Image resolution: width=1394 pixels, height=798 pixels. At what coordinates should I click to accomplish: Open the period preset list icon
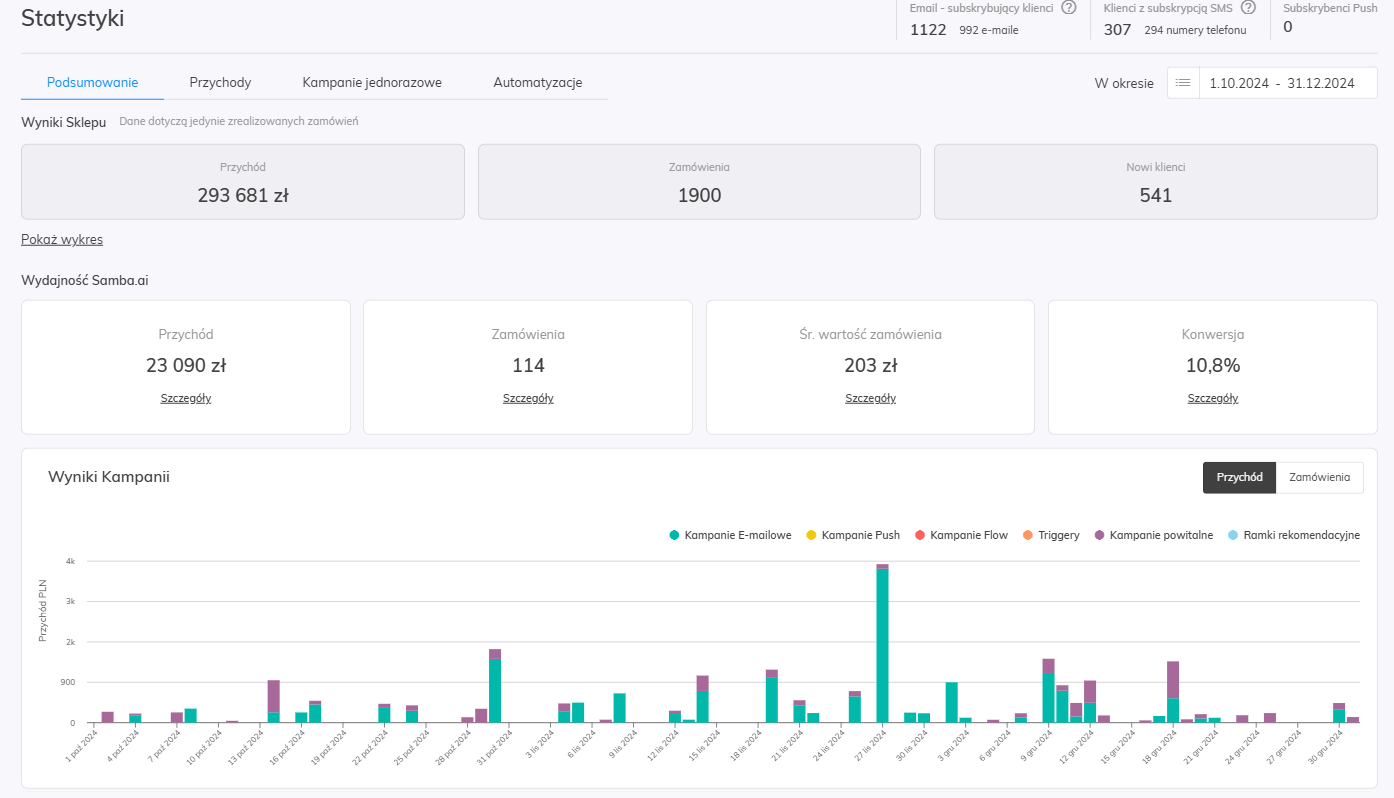pos(1183,83)
